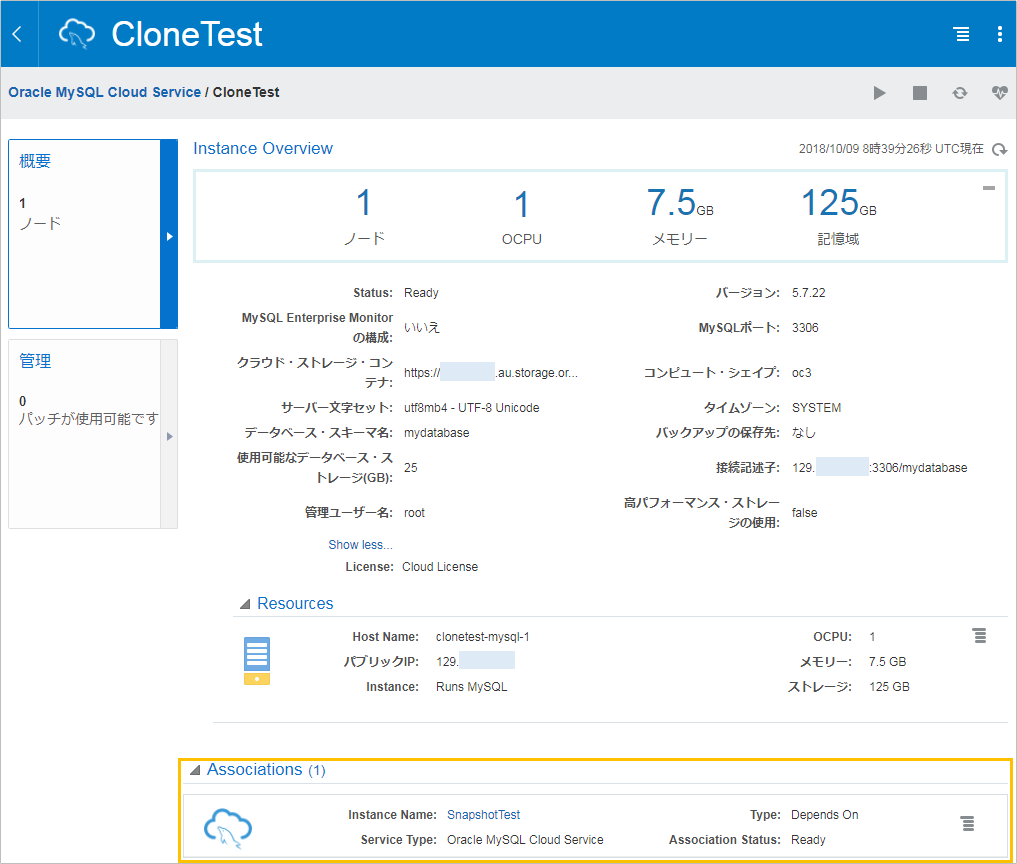The width and height of the screenshot is (1017, 864).
Task: Click the 125 GB storage summary figure
Action: click(839, 202)
